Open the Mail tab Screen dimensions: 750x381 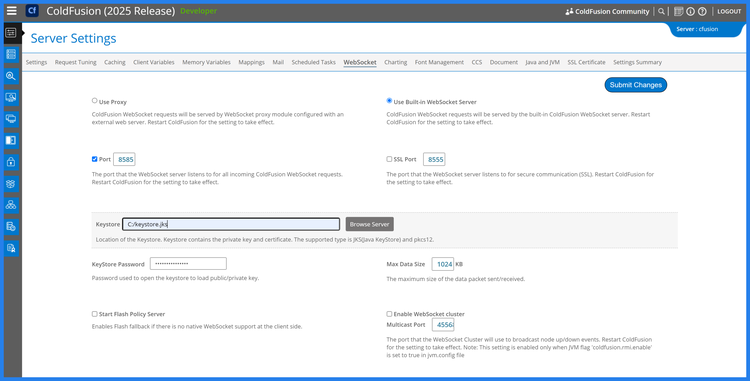(278, 62)
